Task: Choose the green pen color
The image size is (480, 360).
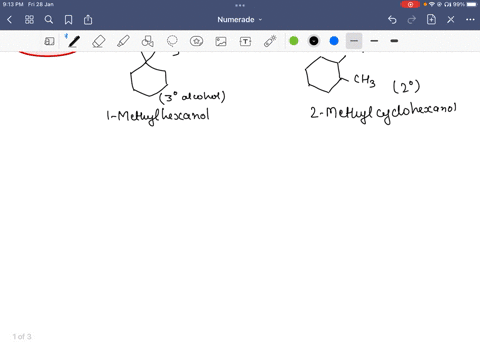Action: pyautogui.click(x=294, y=41)
